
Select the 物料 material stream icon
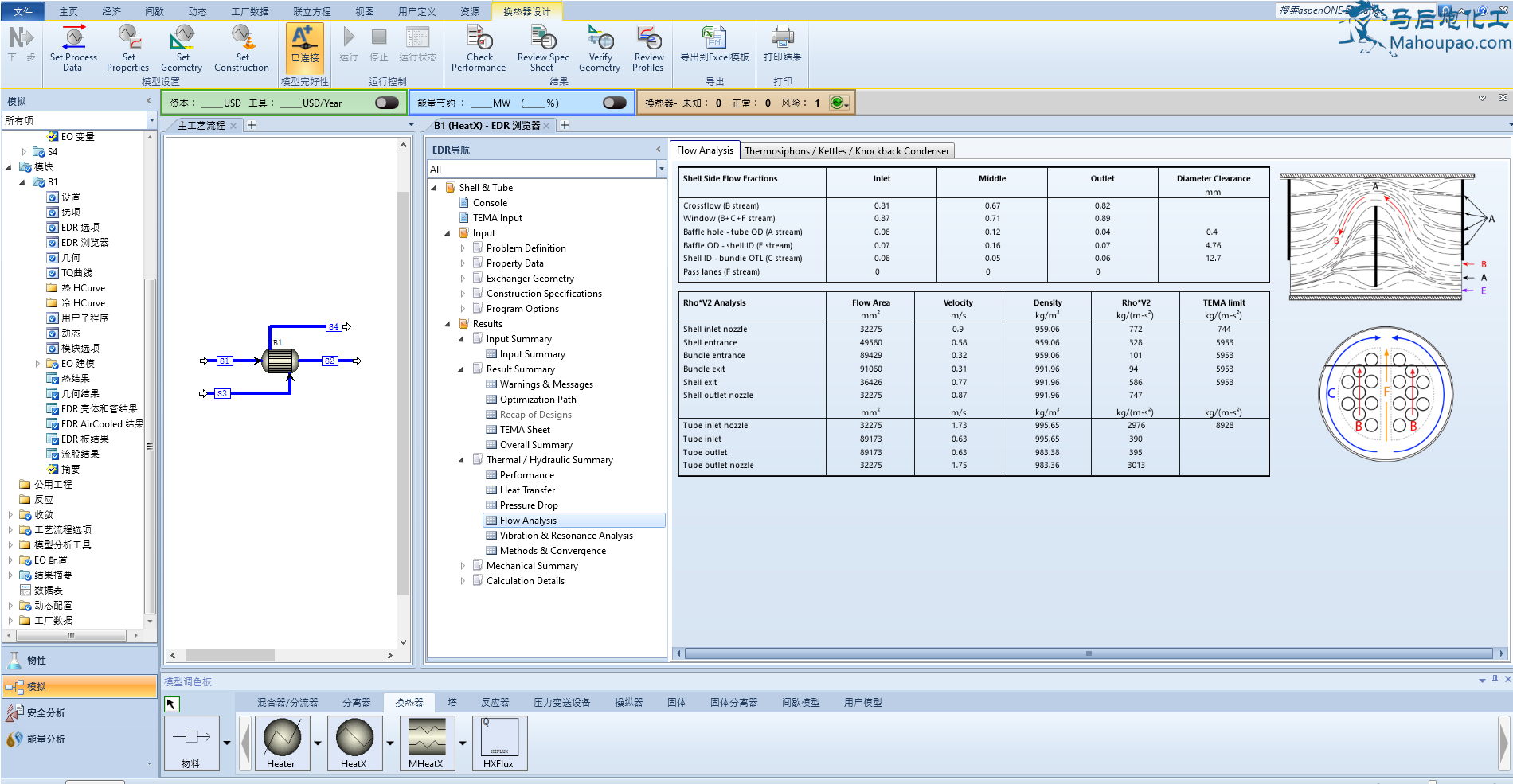coord(191,743)
